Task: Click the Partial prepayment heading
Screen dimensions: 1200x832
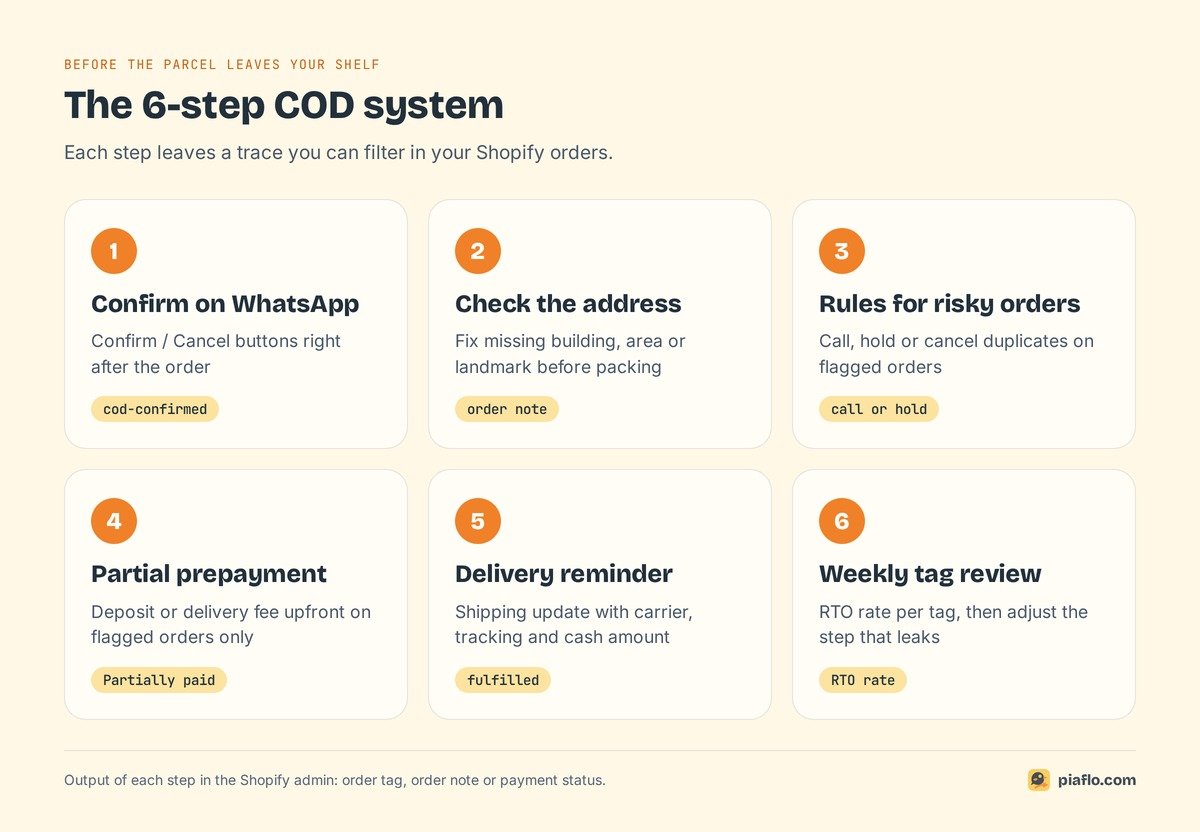Action: pyautogui.click(x=209, y=574)
